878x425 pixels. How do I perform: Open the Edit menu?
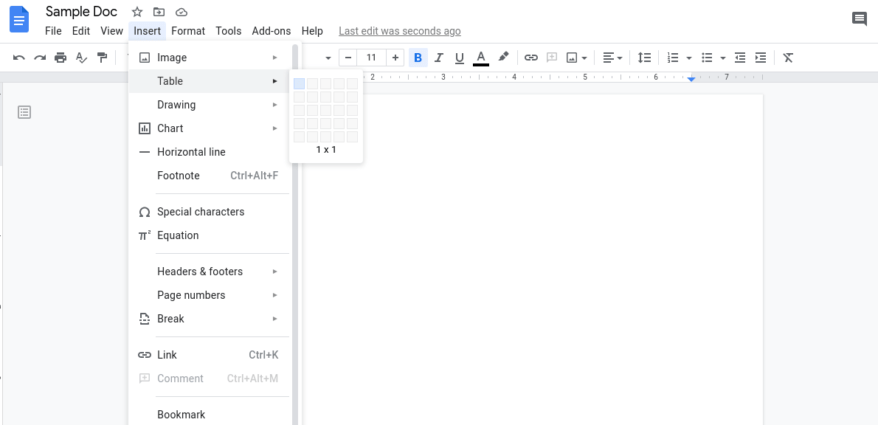(x=81, y=31)
